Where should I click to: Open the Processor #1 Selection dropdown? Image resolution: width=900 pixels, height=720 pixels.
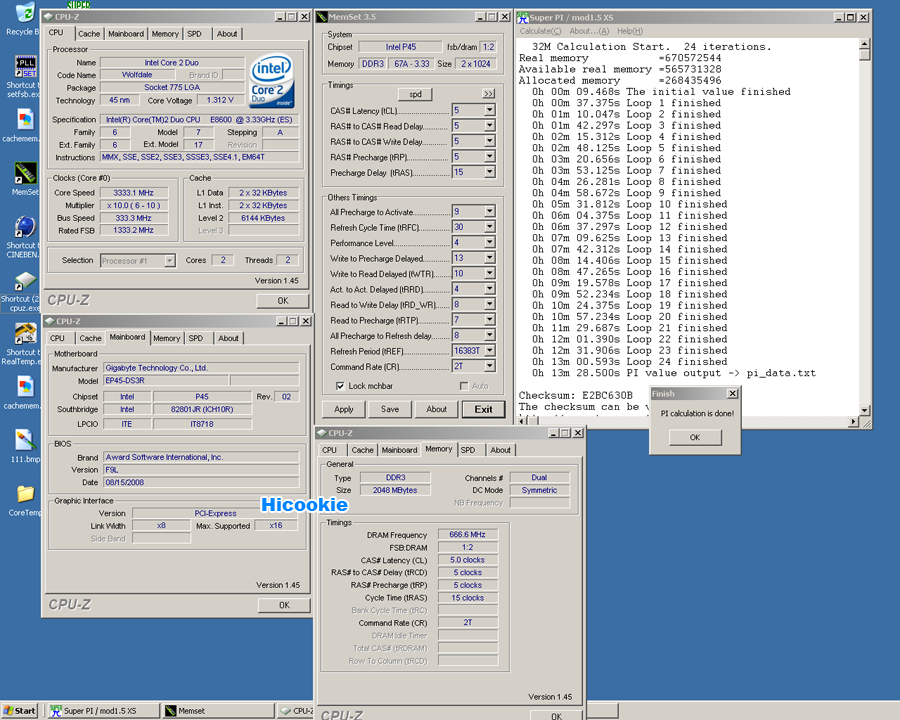pos(170,261)
